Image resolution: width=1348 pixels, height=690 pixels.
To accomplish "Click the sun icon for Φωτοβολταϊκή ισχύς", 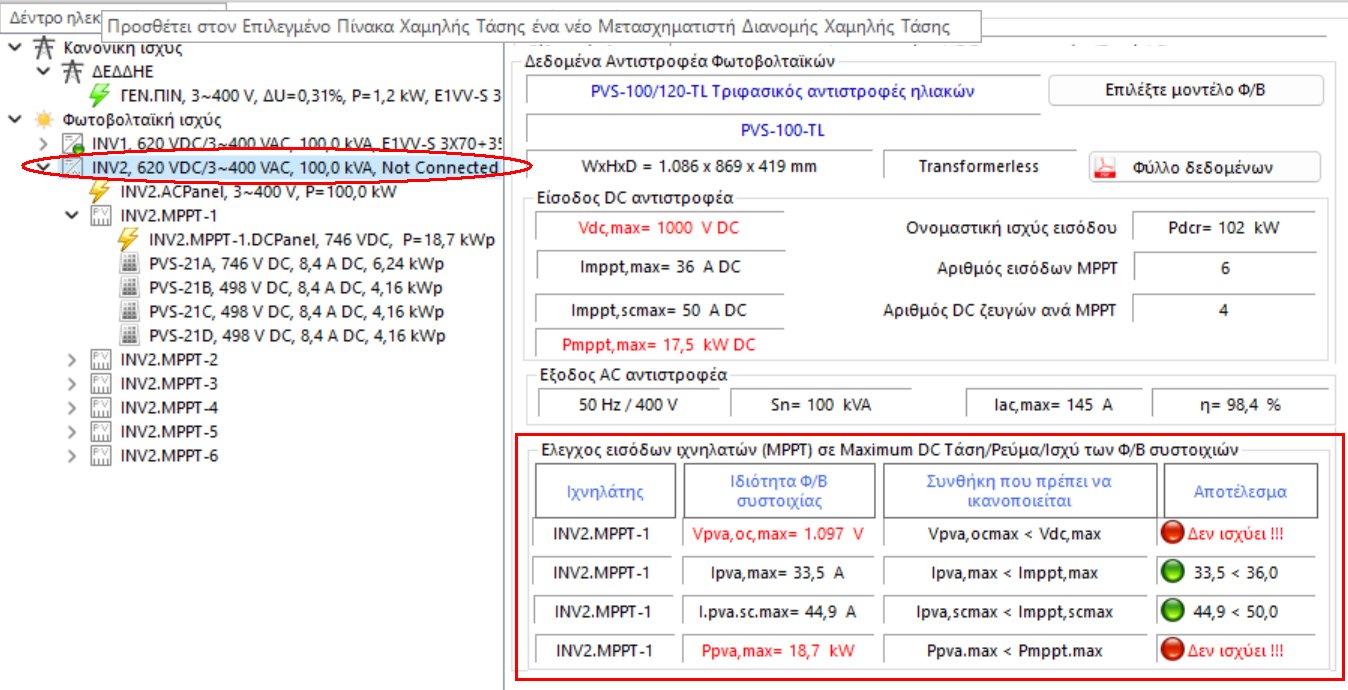I will 43,120.
